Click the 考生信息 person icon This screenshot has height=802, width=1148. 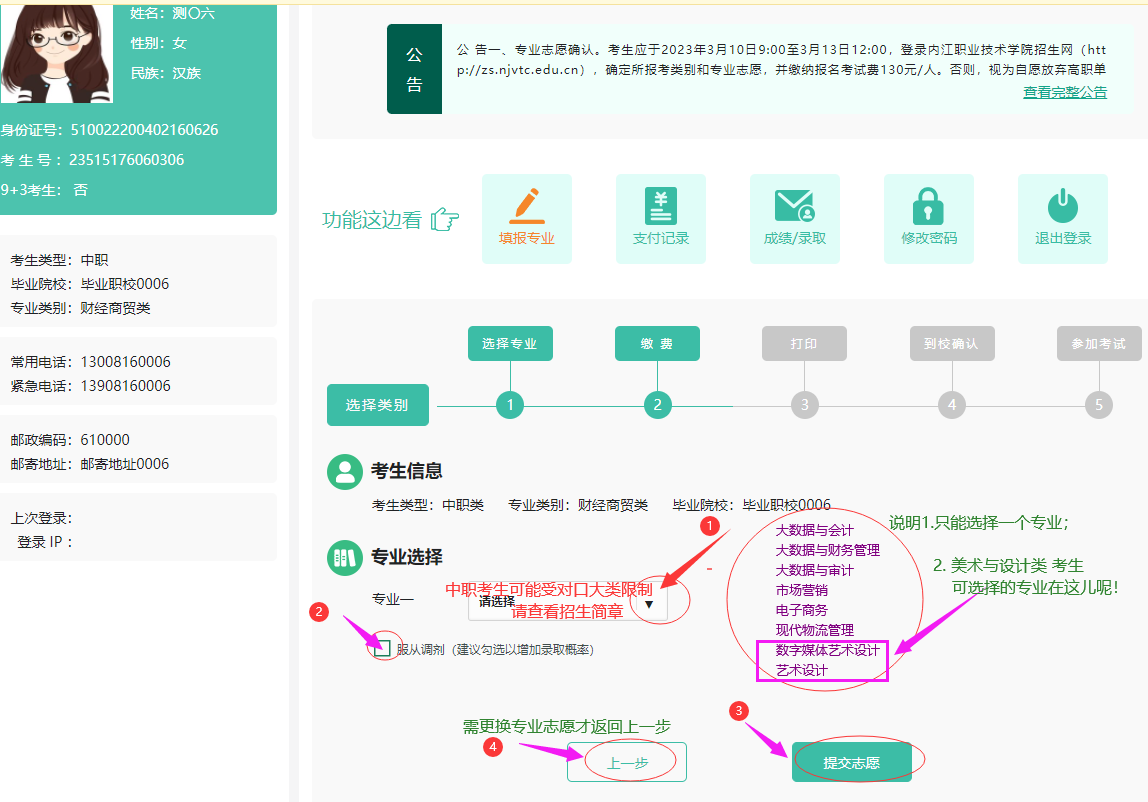pyautogui.click(x=345, y=472)
